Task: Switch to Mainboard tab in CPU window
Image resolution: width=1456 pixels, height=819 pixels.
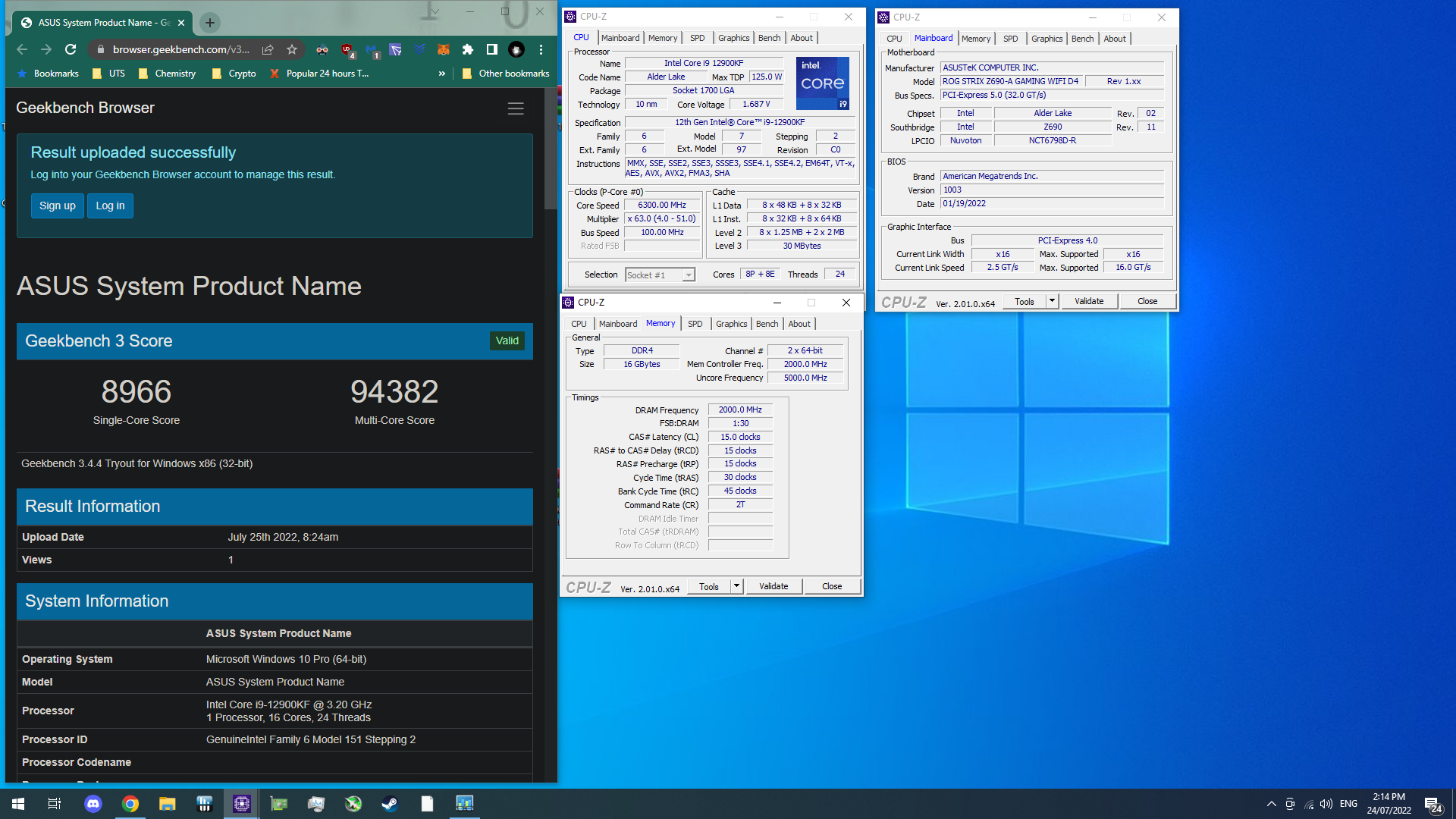Action: point(620,38)
